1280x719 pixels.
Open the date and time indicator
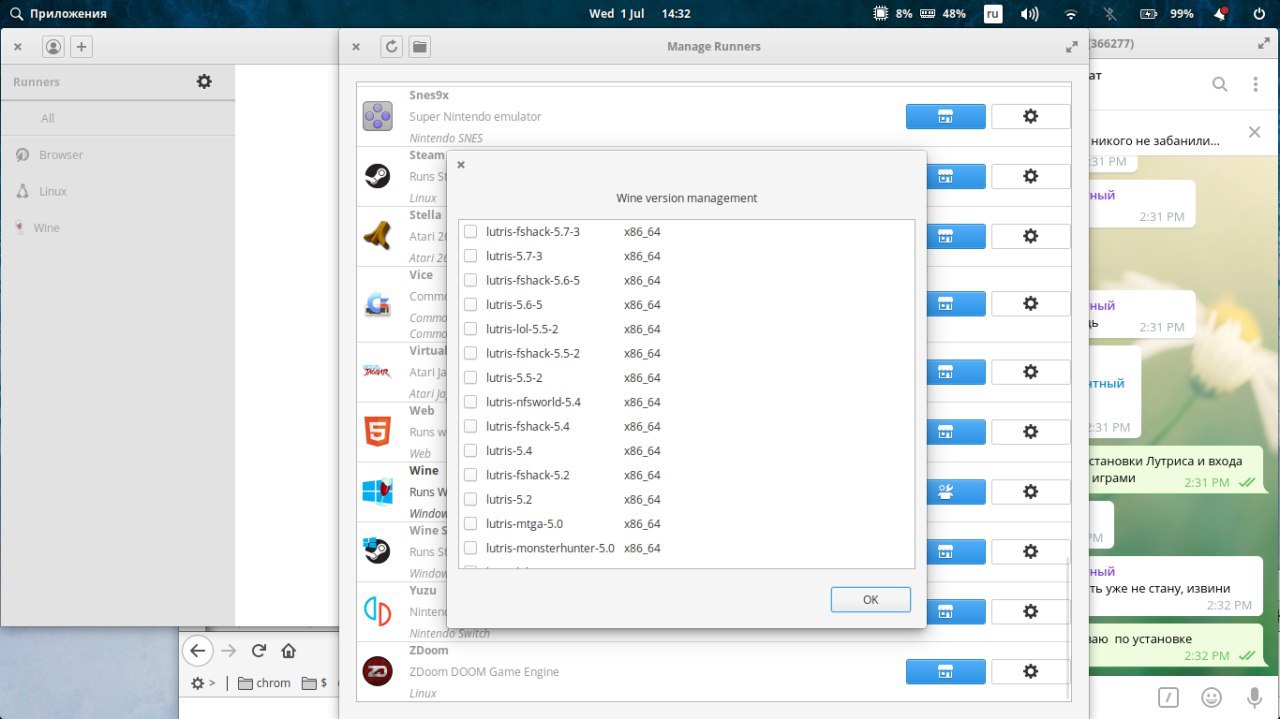click(x=640, y=14)
